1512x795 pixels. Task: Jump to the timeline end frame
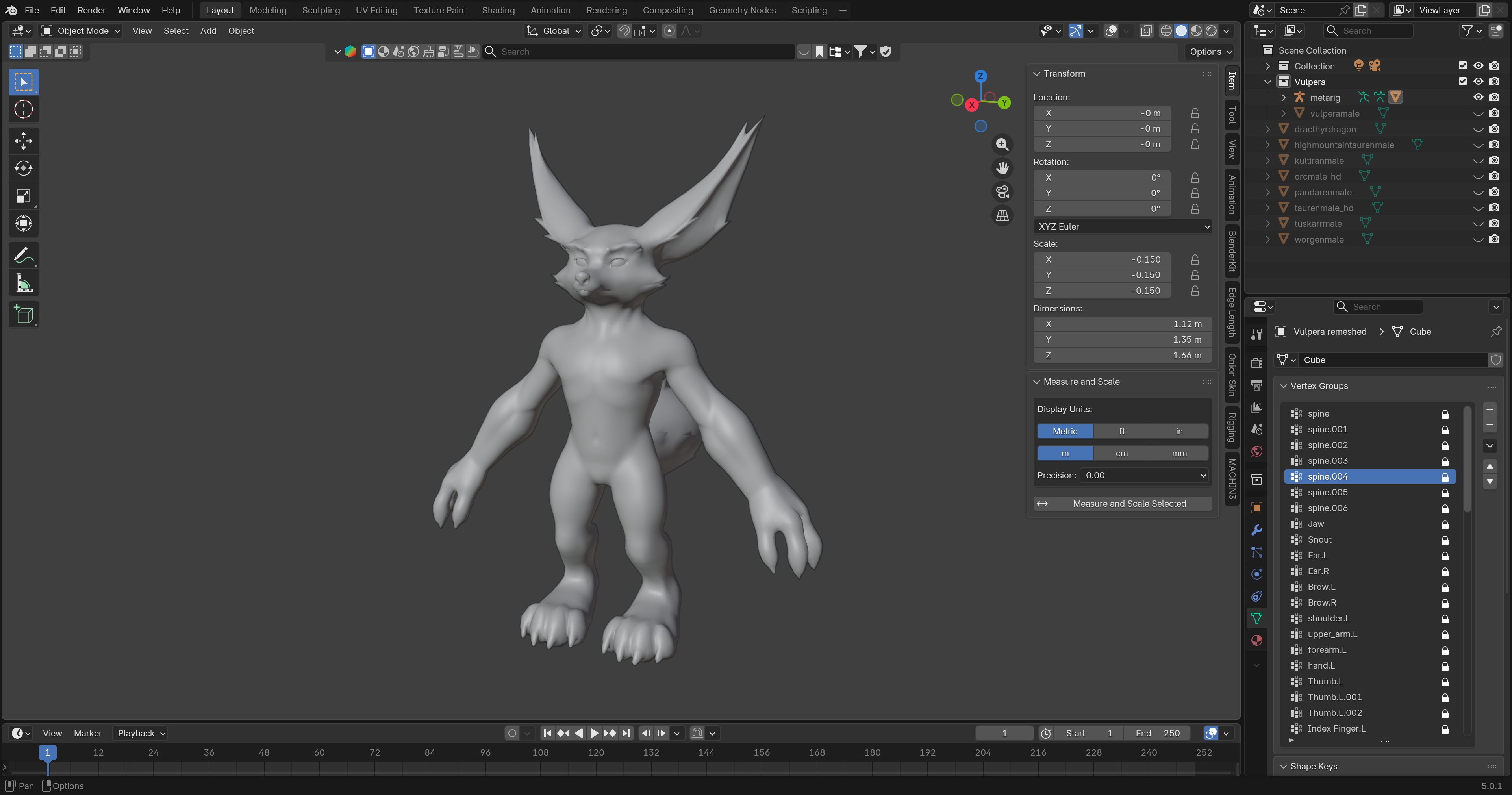[626, 733]
